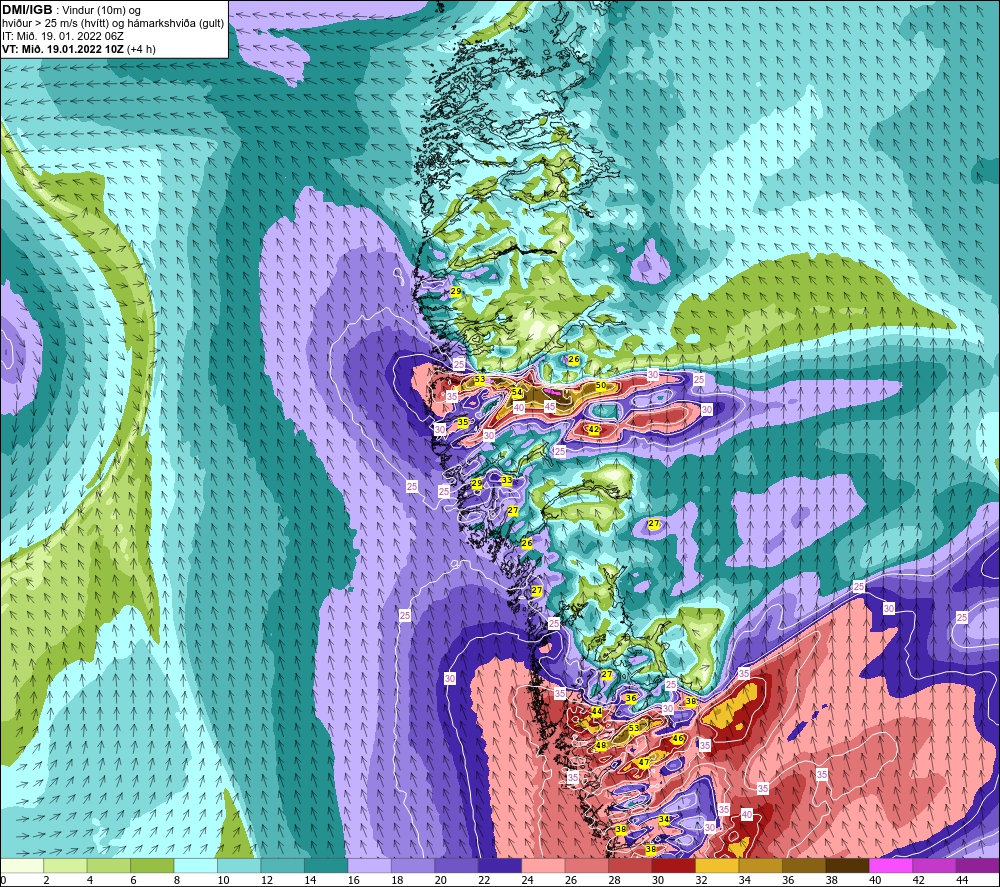The image size is (1000, 887).
Task: Click the legend scale number 24
Action: coord(527,881)
